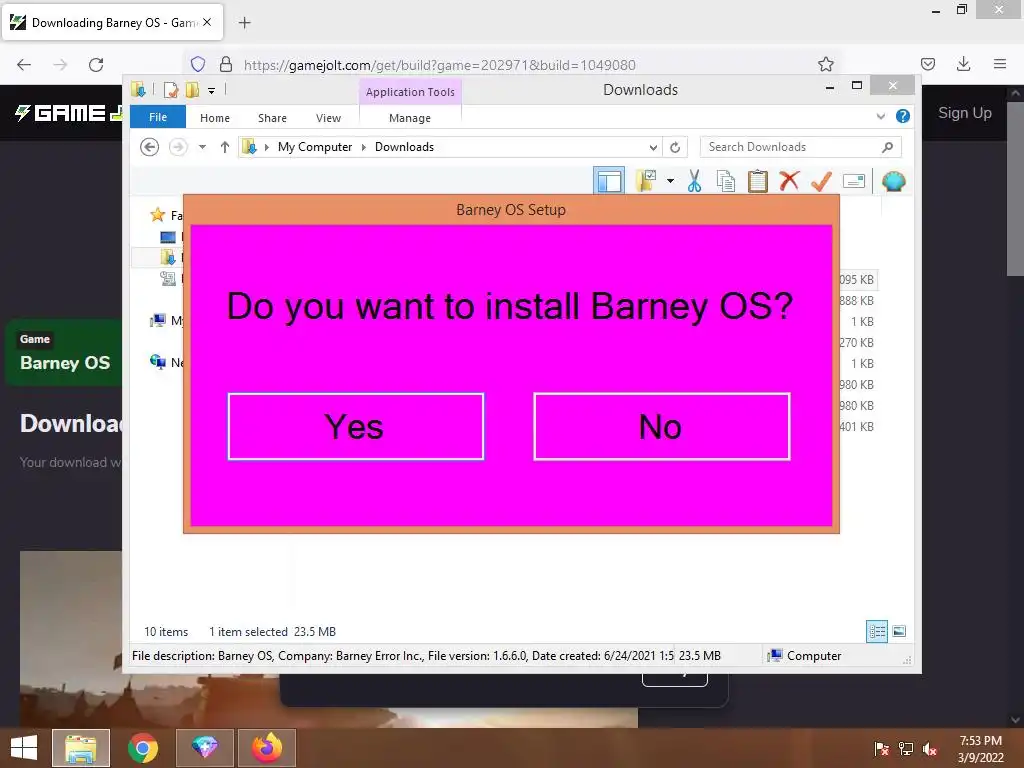
Task: Open the Firefox downloads panel
Action: point(963,64)
